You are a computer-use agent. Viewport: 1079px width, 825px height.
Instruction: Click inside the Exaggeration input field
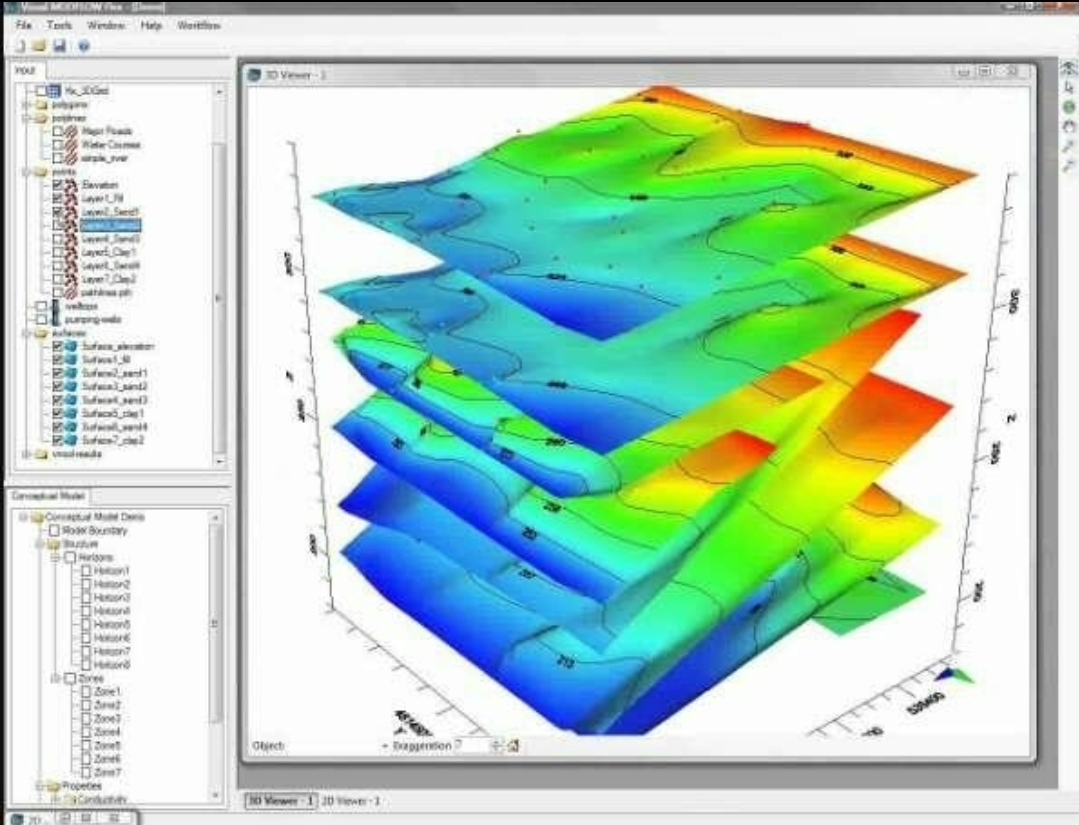(472, 745)
